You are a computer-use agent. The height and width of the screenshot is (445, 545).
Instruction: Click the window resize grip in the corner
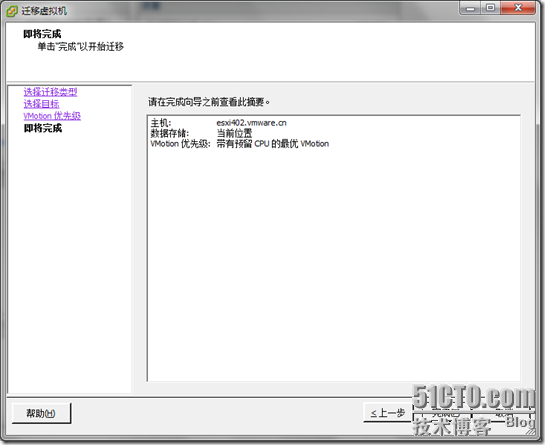532,431
